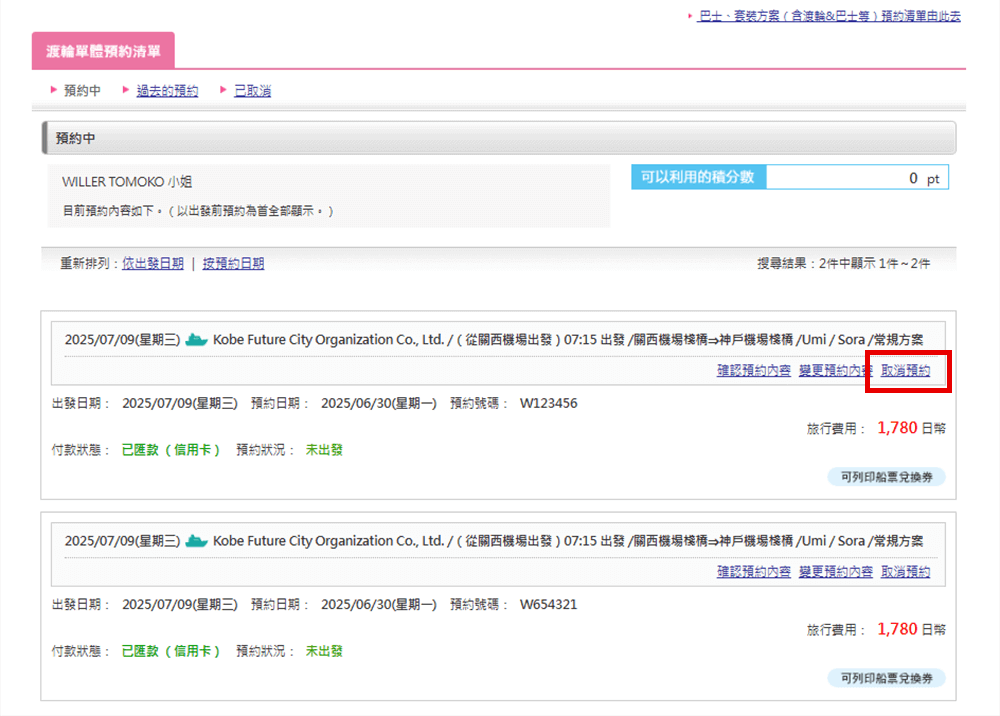Click 取消預約 for reservation W654321

pyautogui.click(x=906, y=572)
